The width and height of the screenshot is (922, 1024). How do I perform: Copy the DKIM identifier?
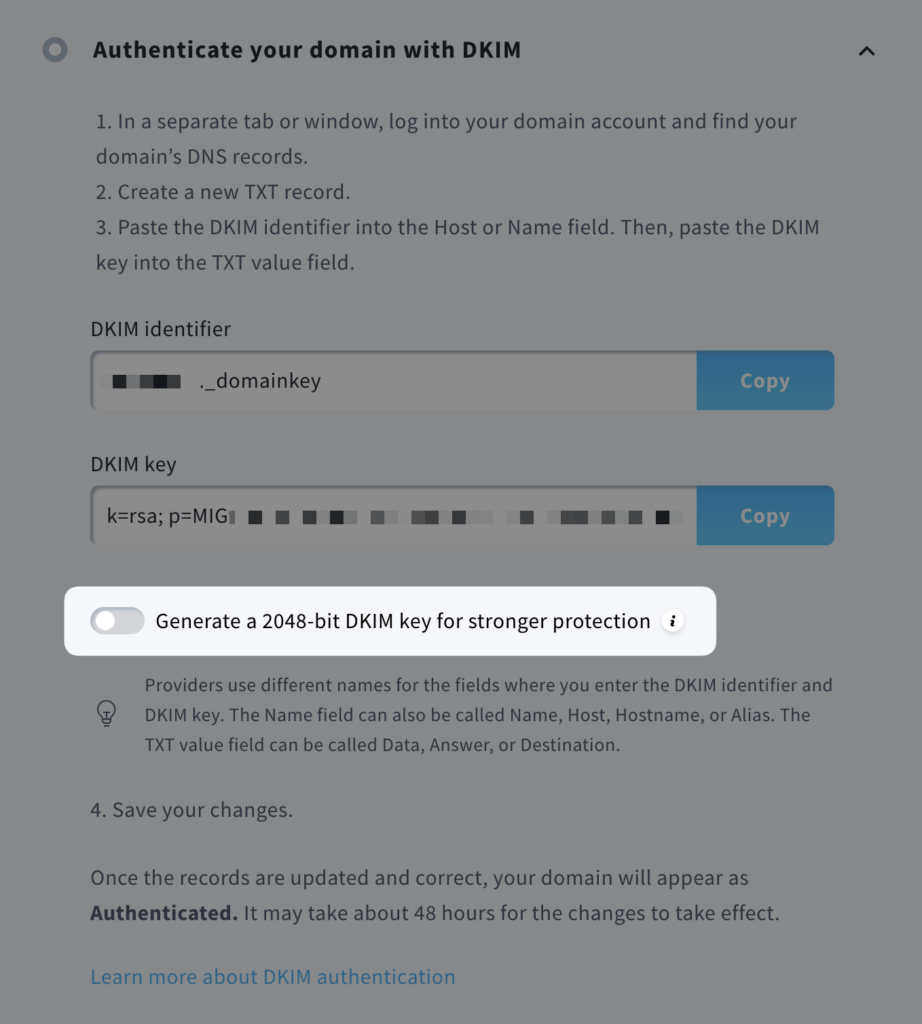[764, 380]
